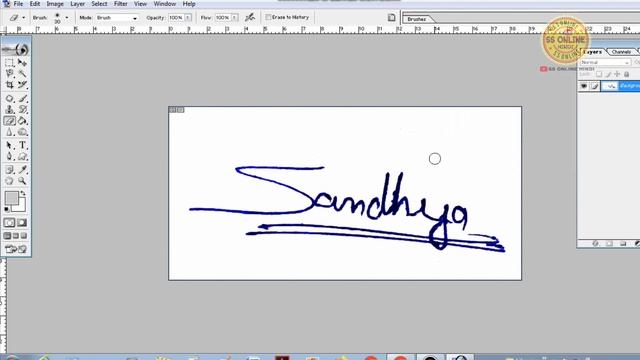The image size is (640, 360).
Task: Open the eraser Mode dropdown
Action: click(117, 18)
